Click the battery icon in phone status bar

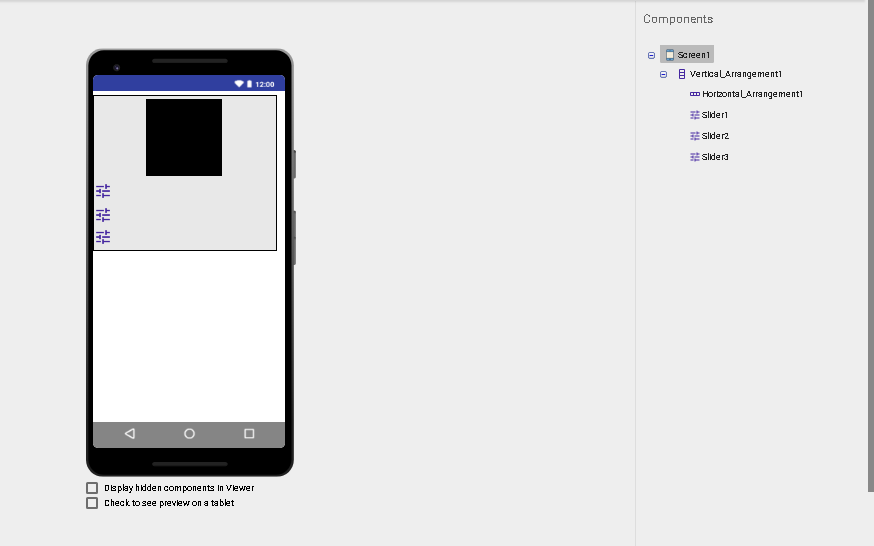[x=249, y=84]
